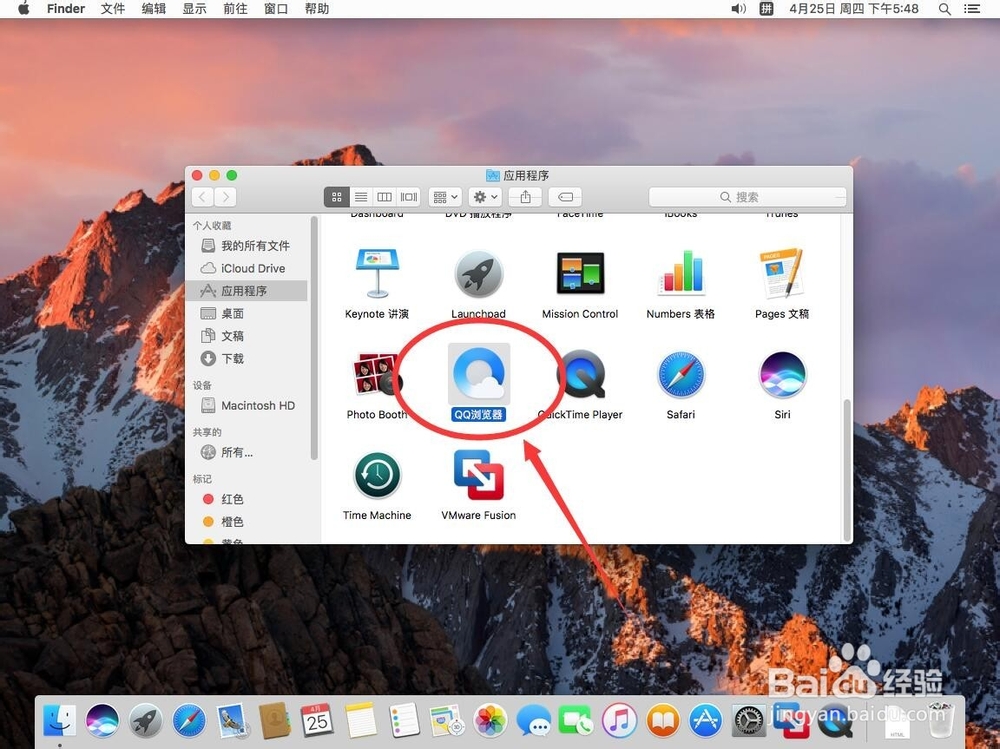Click the Share toolbar button
Screen dimensions: 1000x749
pyautogui.click(x=526, y=197)
